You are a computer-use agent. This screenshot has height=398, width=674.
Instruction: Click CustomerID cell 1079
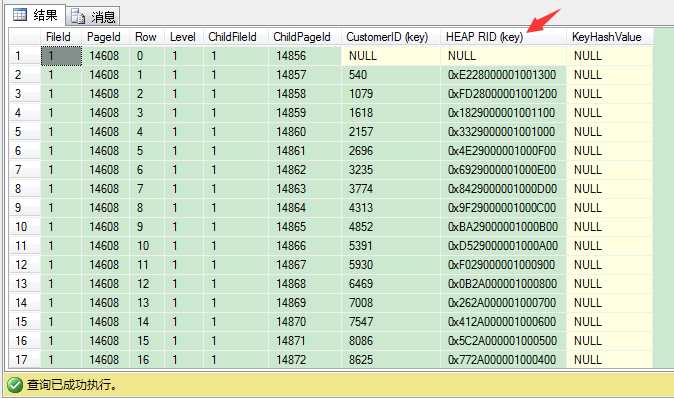click(391, 94)
